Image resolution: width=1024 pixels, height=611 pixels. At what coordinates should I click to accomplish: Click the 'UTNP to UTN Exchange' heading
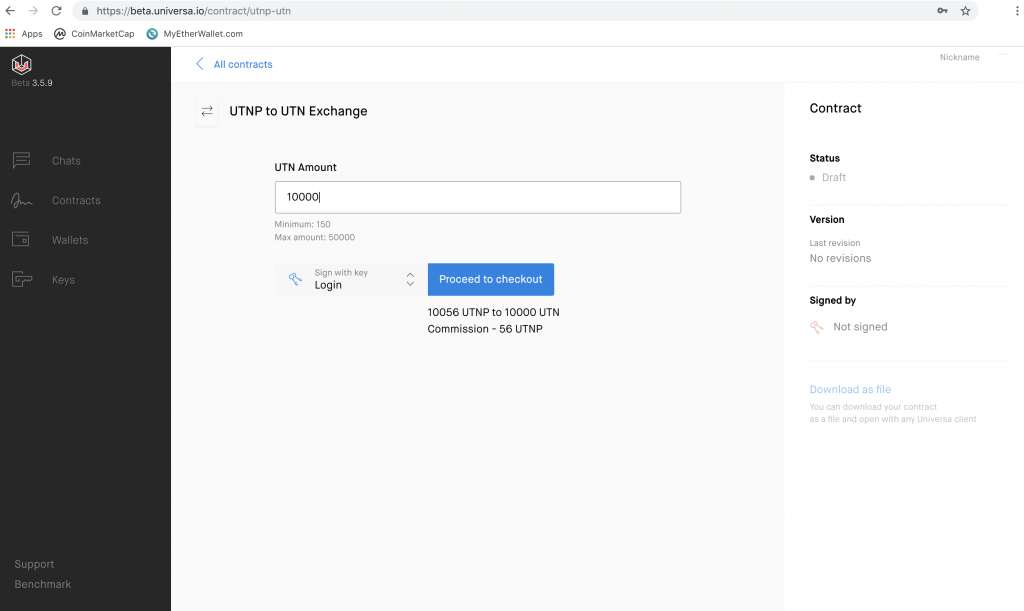click(x=298, y=111)
